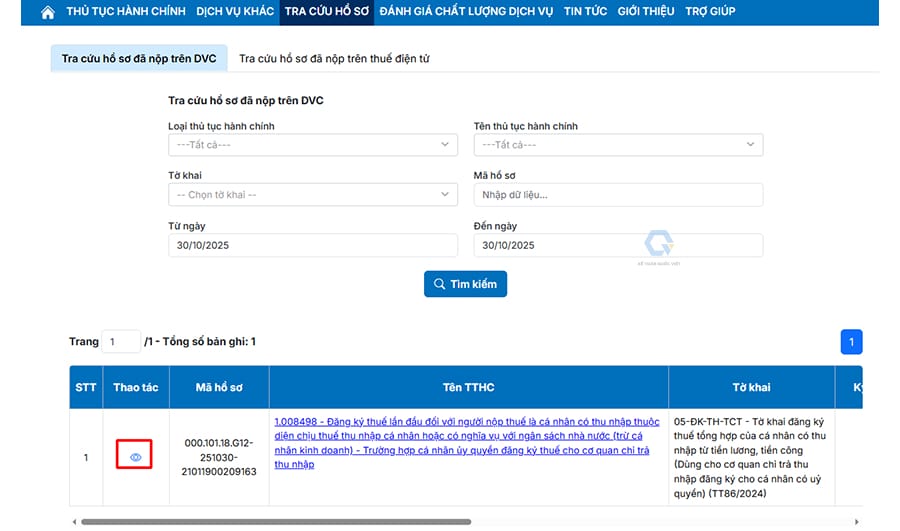Click page 1 pagination button

click(x=851, y=342)
